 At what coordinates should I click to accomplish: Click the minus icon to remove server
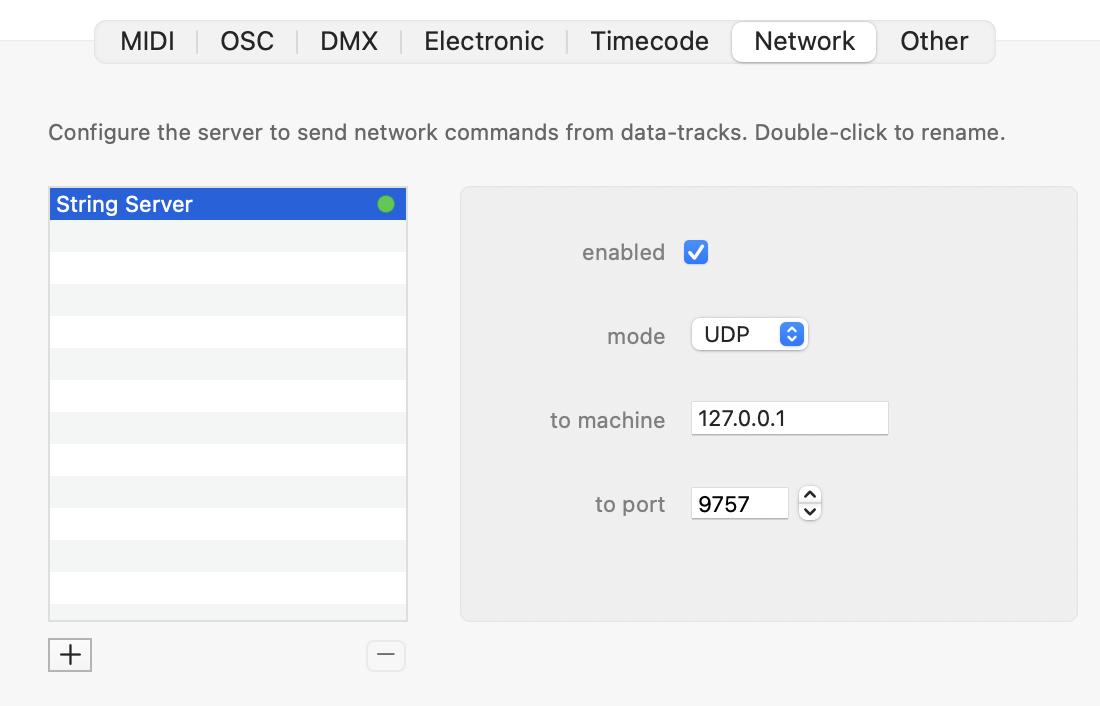pyautogui.click(x=386, y=655)
